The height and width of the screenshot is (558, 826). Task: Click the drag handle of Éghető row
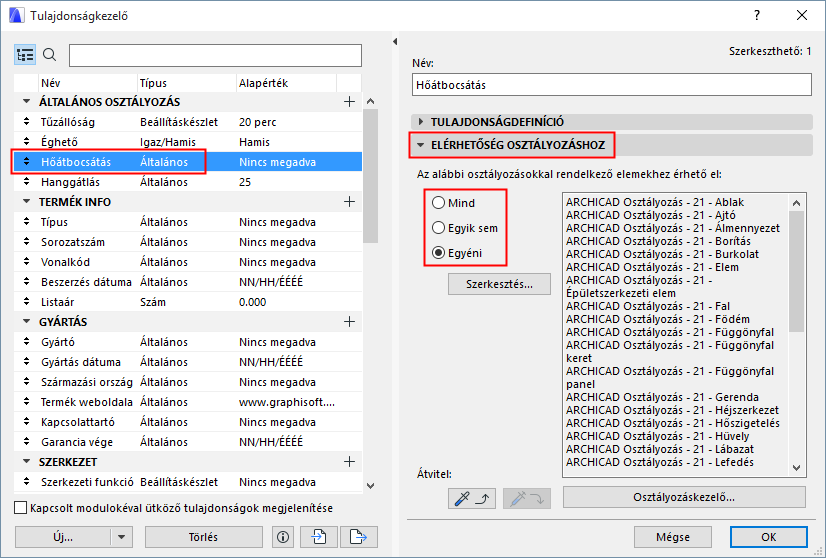click(26, 142)
